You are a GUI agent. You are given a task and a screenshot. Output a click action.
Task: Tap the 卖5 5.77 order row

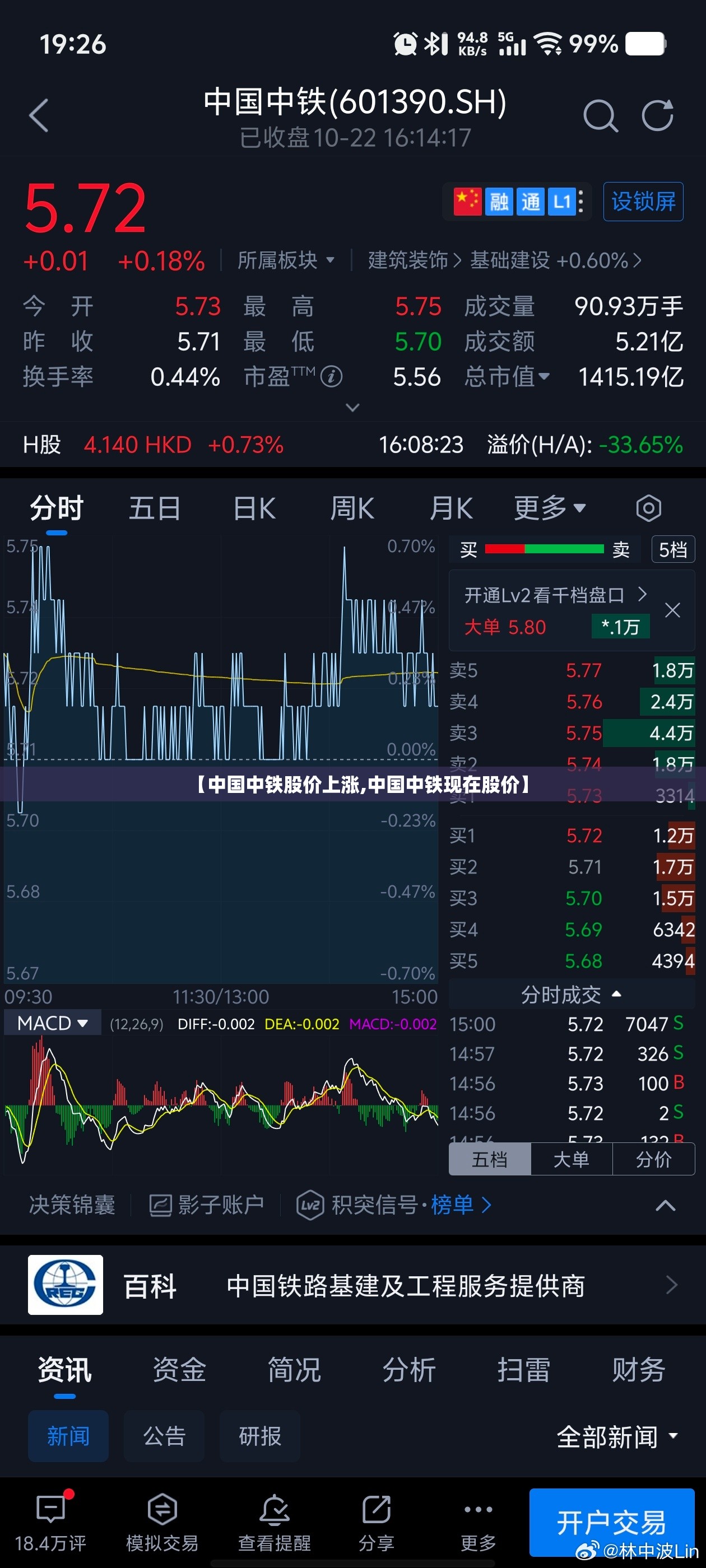click(x=572, y=670)
